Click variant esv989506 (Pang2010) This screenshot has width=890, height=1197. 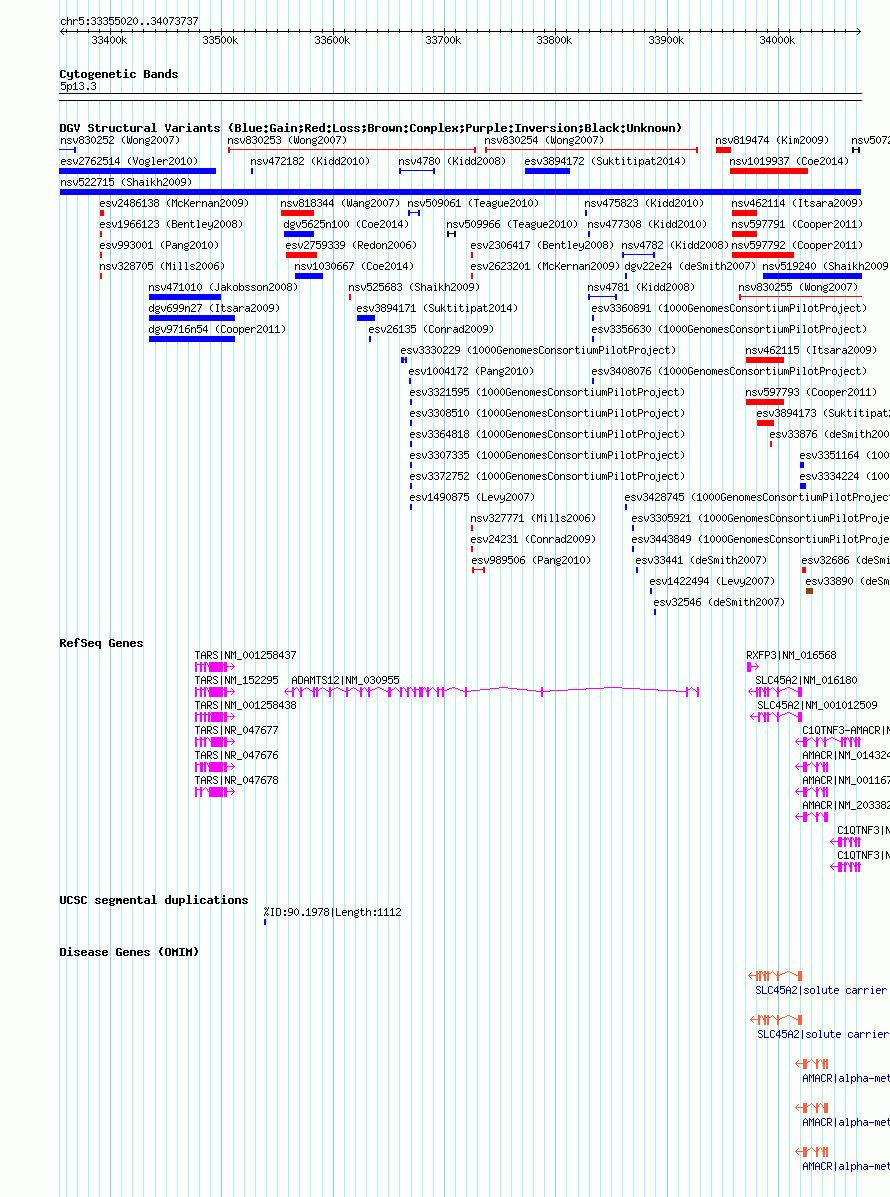530,560
